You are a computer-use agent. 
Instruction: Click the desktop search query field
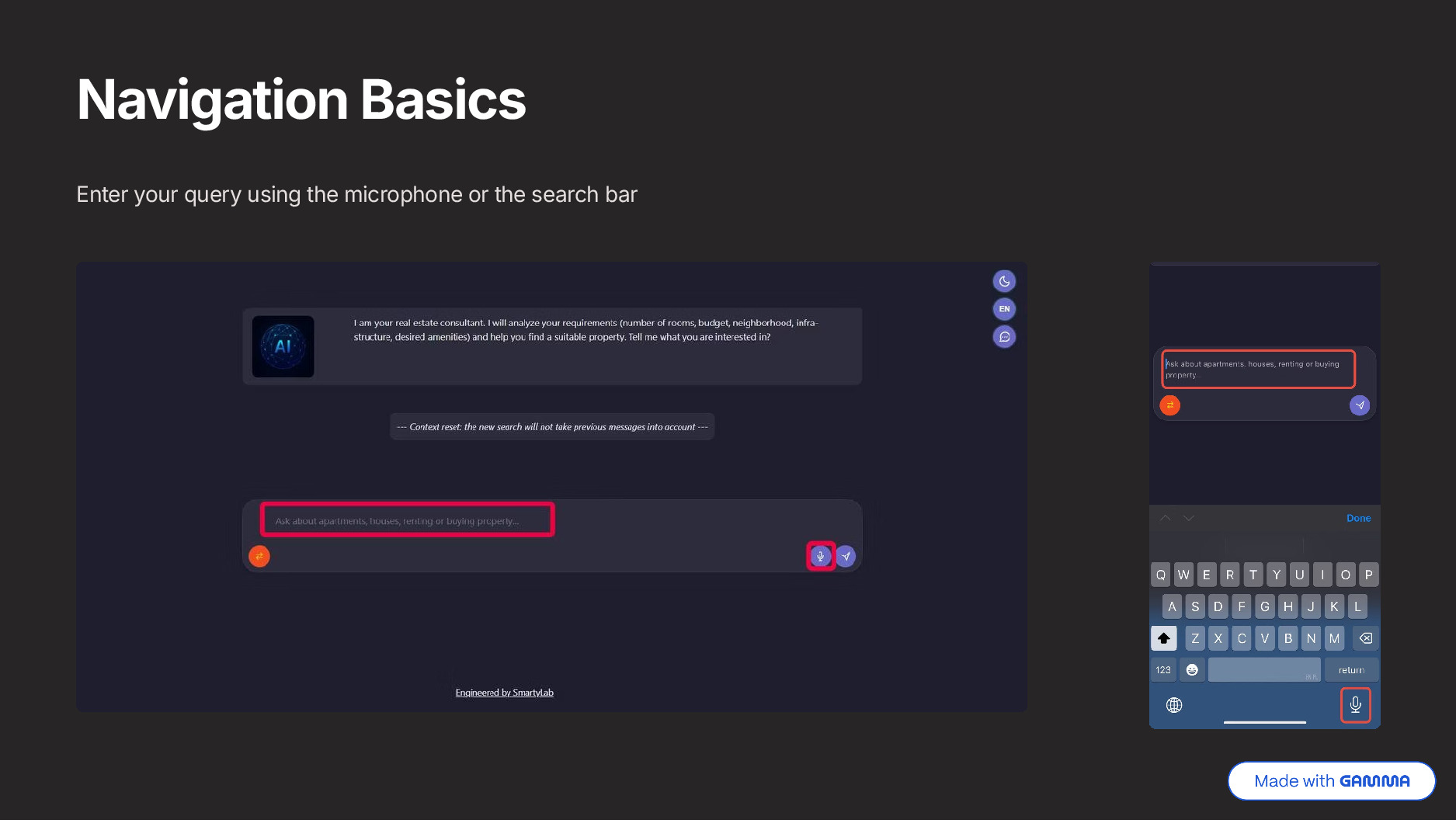click(407, 520)
